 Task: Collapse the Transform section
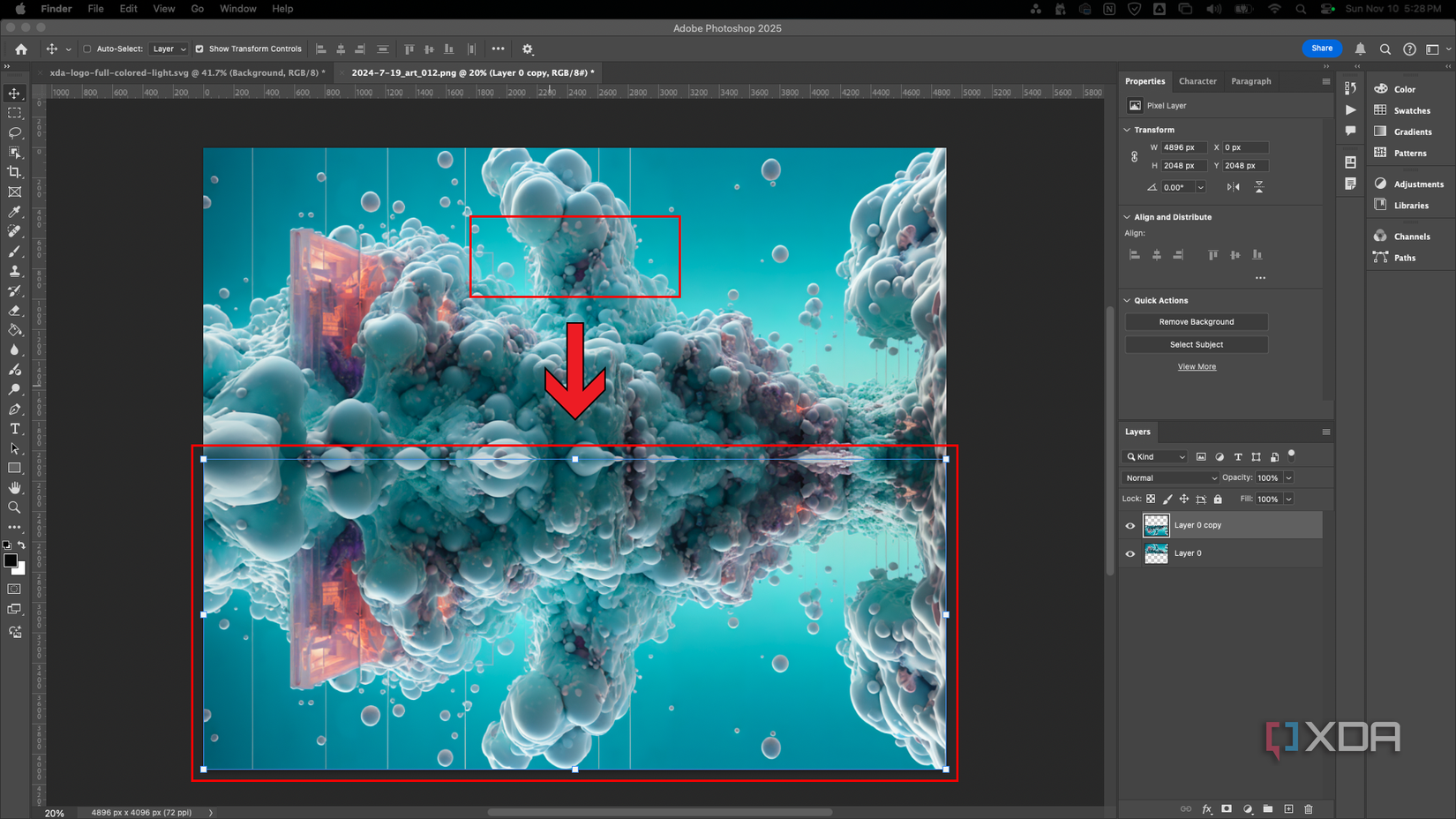(x=1127, y=130)
